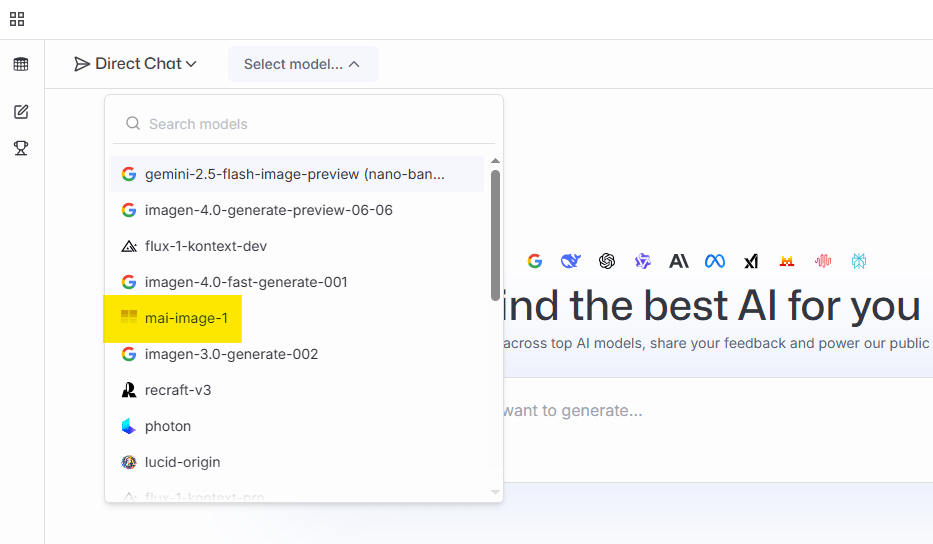This screenshot has width=933, height=544.
Task: Click the sidebar table panel icon
Action: pyautogui.click(x=21, y=64)
